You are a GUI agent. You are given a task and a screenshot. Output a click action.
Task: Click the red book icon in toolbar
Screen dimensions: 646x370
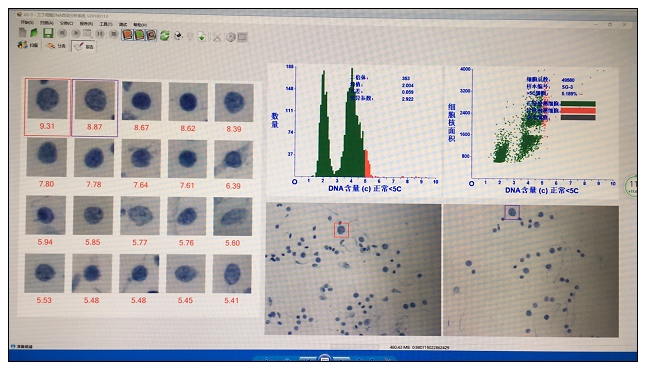[127, 35]
